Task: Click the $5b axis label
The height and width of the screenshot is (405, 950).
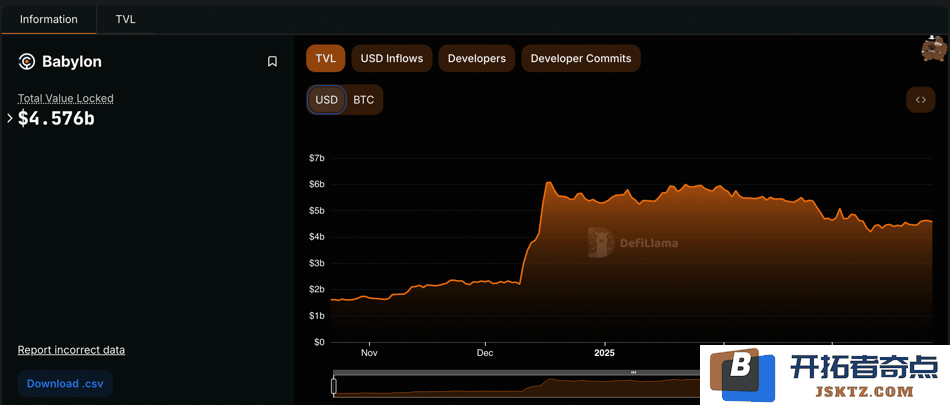Action: [316, 210]
